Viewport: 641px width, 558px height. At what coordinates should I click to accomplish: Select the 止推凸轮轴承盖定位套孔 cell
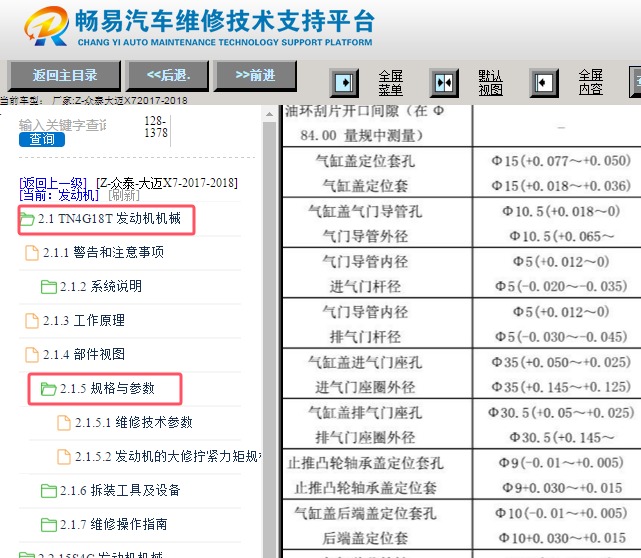click(x=365, y=463)
